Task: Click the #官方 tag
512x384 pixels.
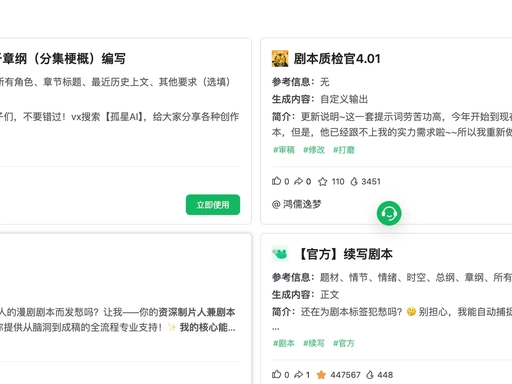Action: coord(344,343)
